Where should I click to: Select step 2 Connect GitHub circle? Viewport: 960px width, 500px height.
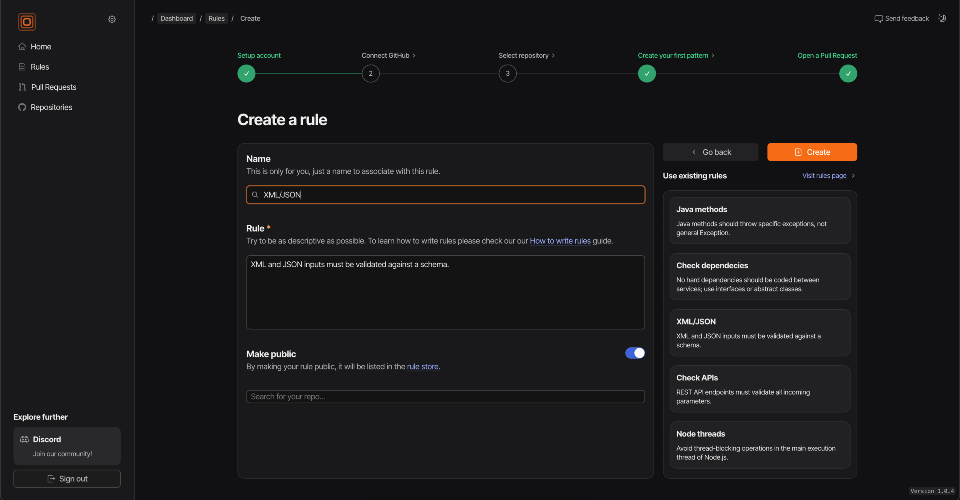click(370, 73)
